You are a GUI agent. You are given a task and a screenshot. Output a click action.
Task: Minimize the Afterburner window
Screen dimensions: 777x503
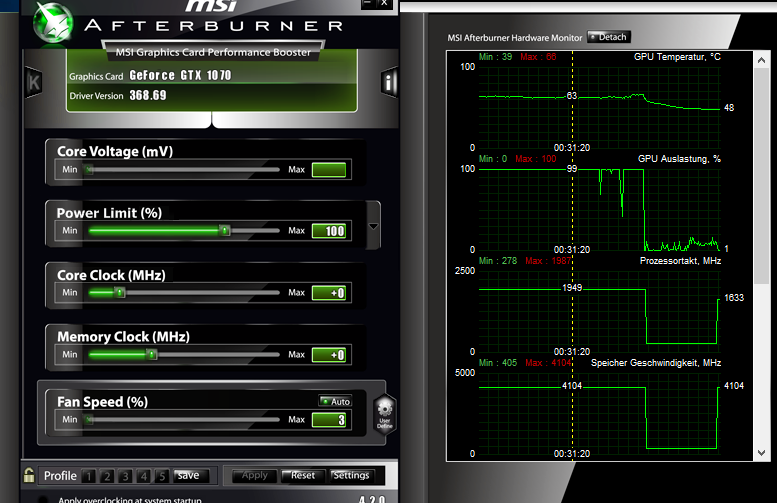(367, 3)
